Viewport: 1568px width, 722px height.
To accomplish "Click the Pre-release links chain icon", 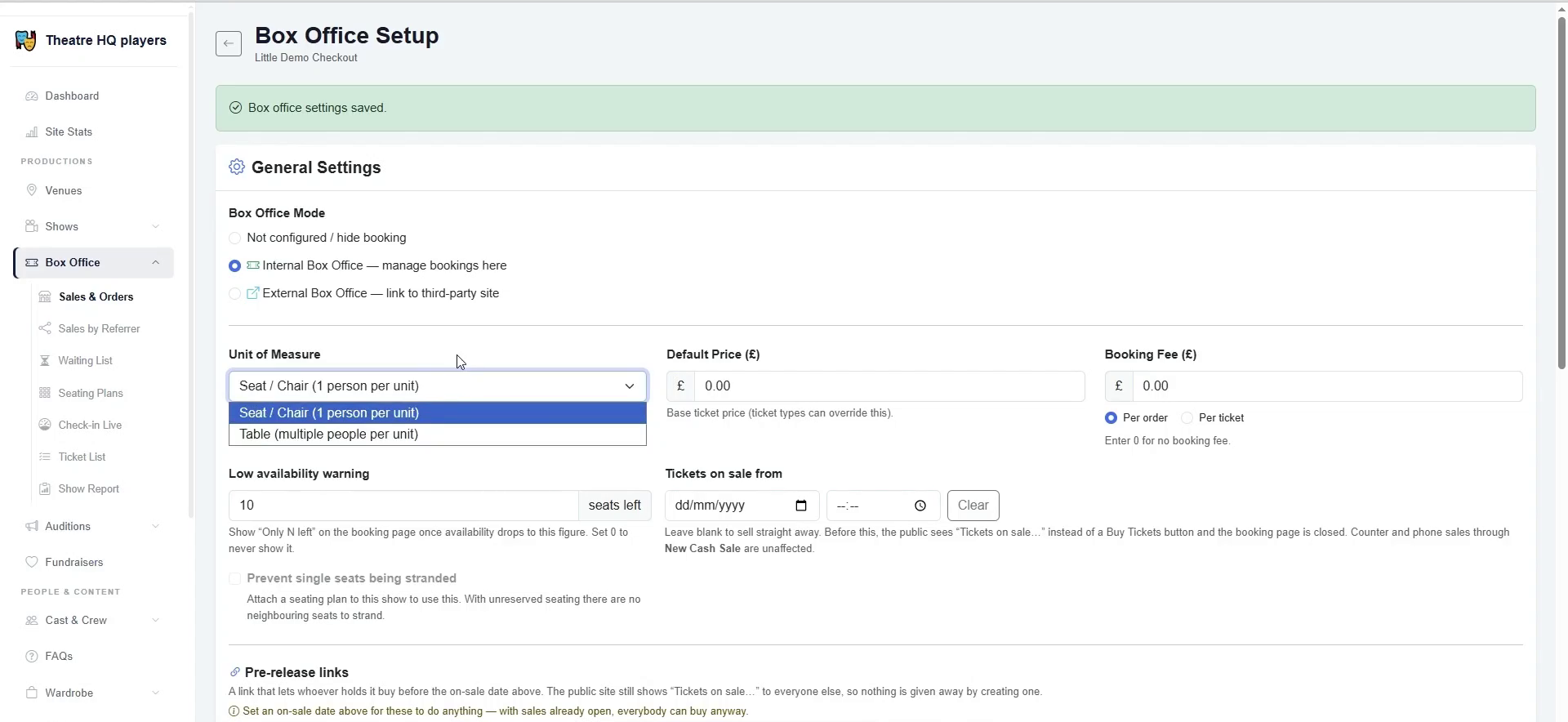I will click(x=235, y=672).
